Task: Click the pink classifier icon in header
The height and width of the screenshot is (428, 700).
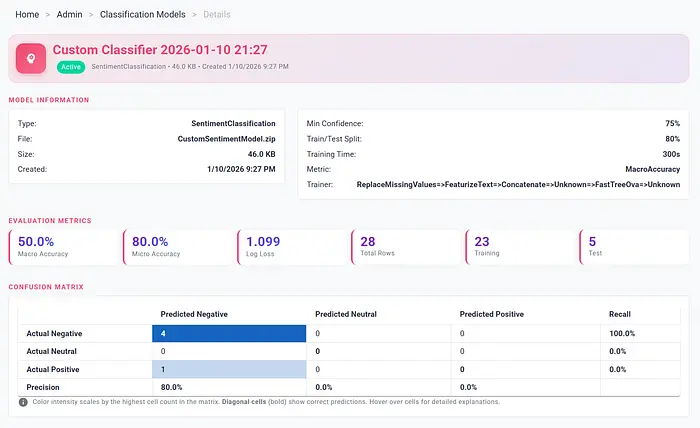Action: (31, 58)
